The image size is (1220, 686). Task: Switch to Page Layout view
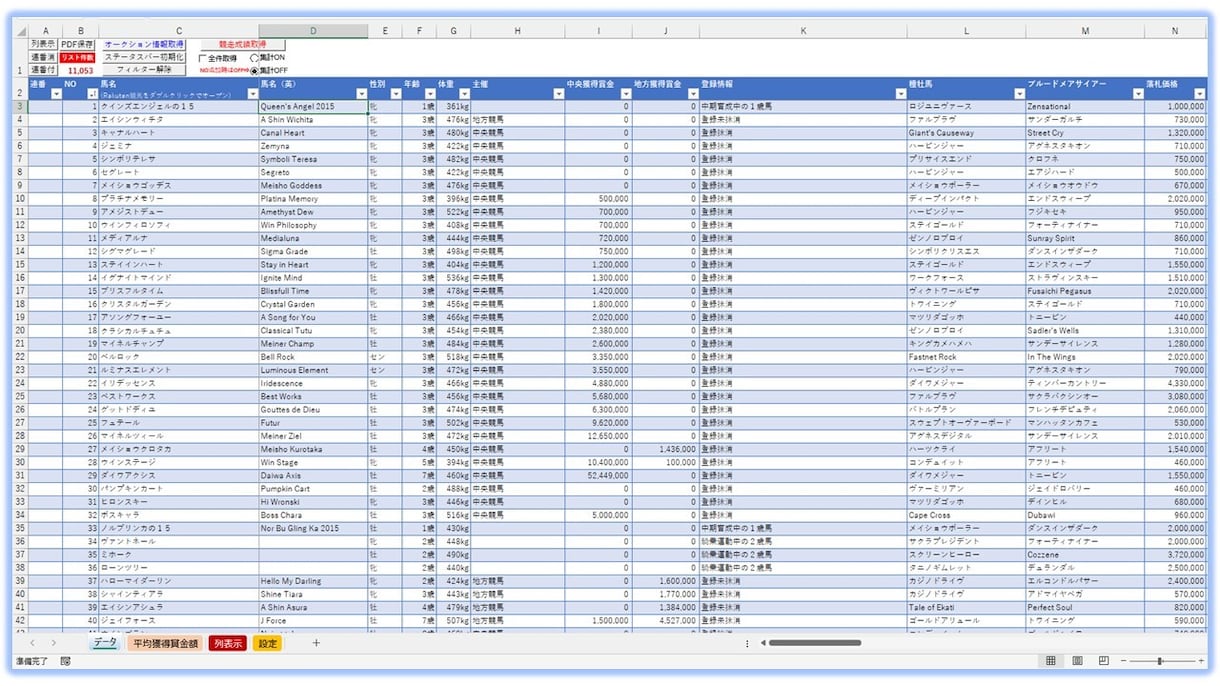click(1077, 661)
